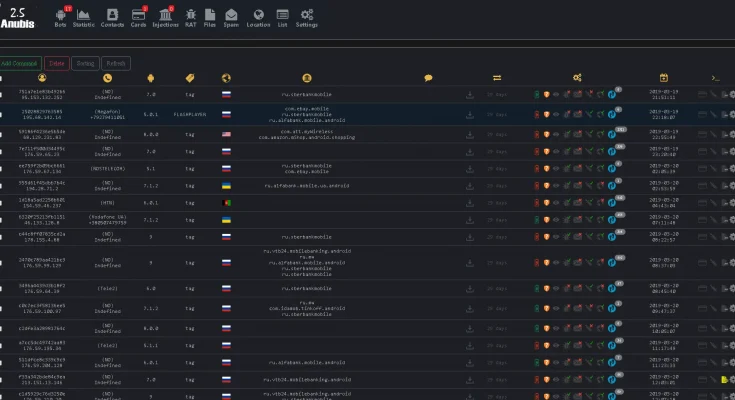The image size is (735, 400).
Task: Click the calendar date column header icon
Action: click(664, 77)
